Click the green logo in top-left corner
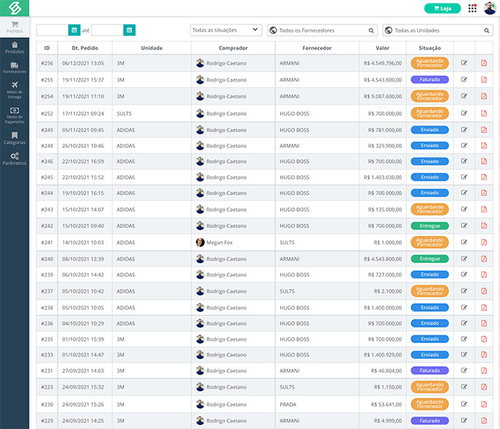The height and width of the screenshot is (429, 500). 14,8
